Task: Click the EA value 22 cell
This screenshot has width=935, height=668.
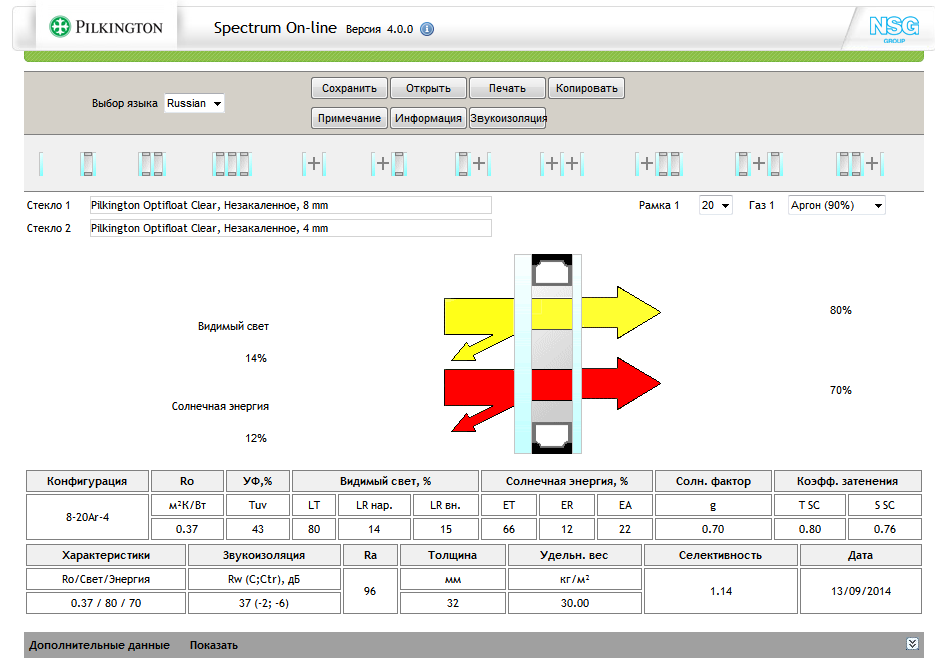Action: [625, 529]
